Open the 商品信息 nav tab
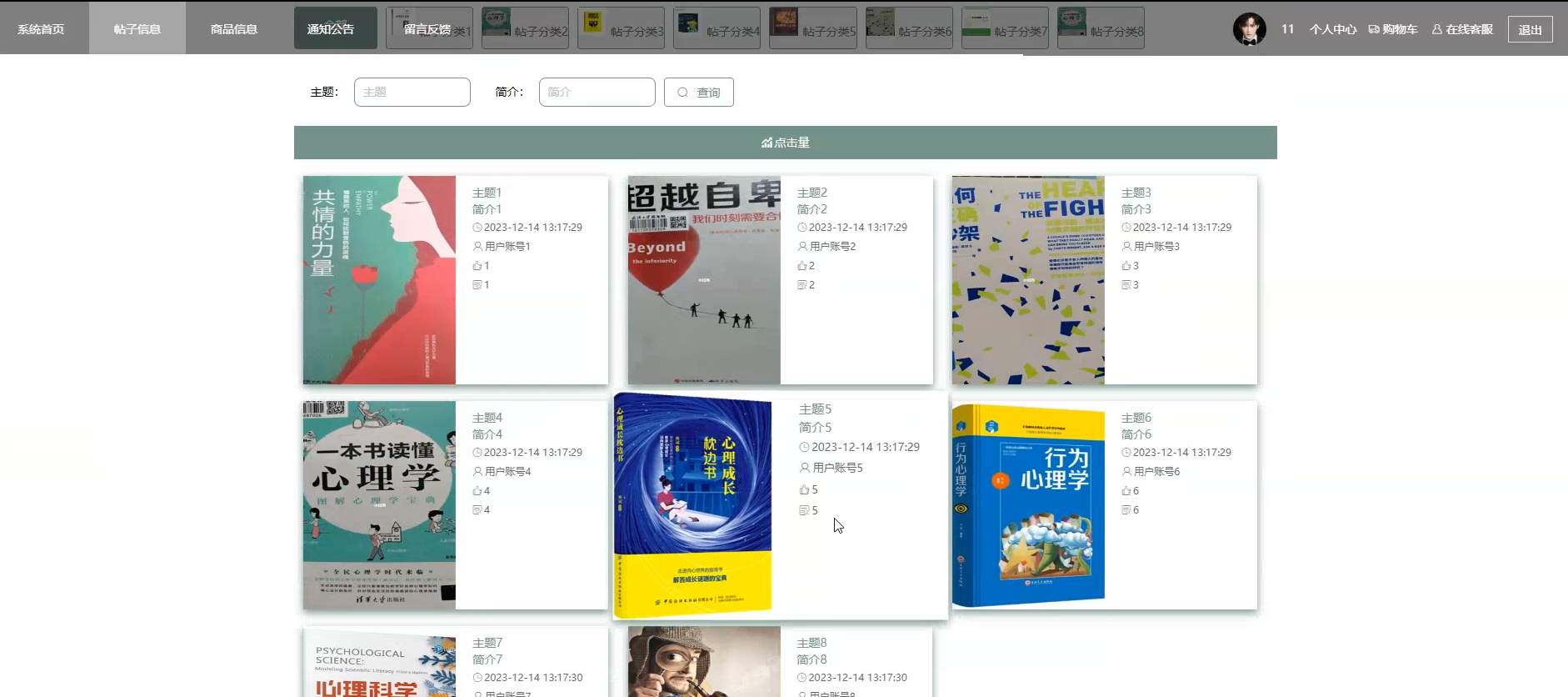Viewport: 1568px width, 697px height. click(x=234, y=29)
